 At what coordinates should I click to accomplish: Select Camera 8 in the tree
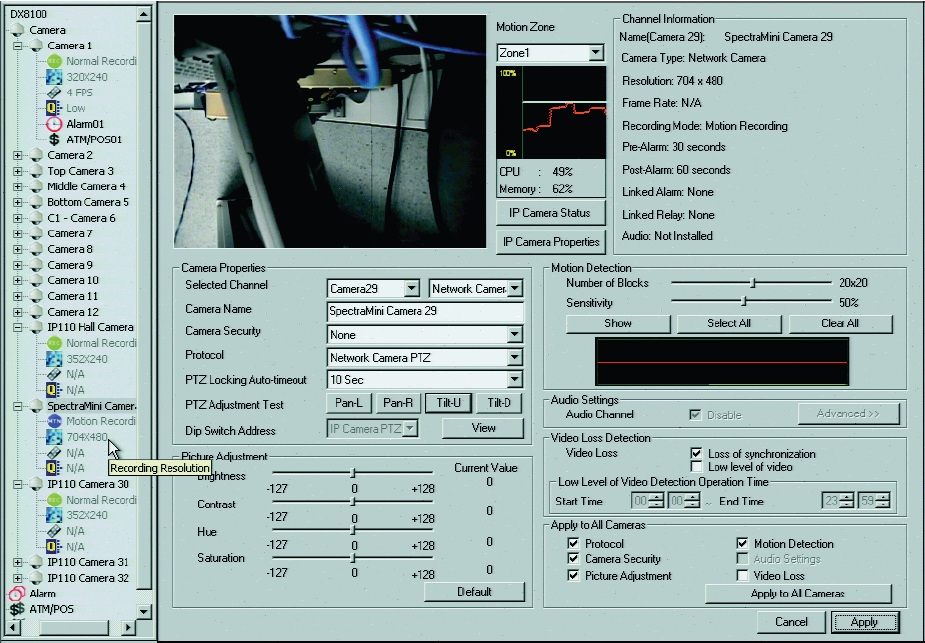[70, 249]
